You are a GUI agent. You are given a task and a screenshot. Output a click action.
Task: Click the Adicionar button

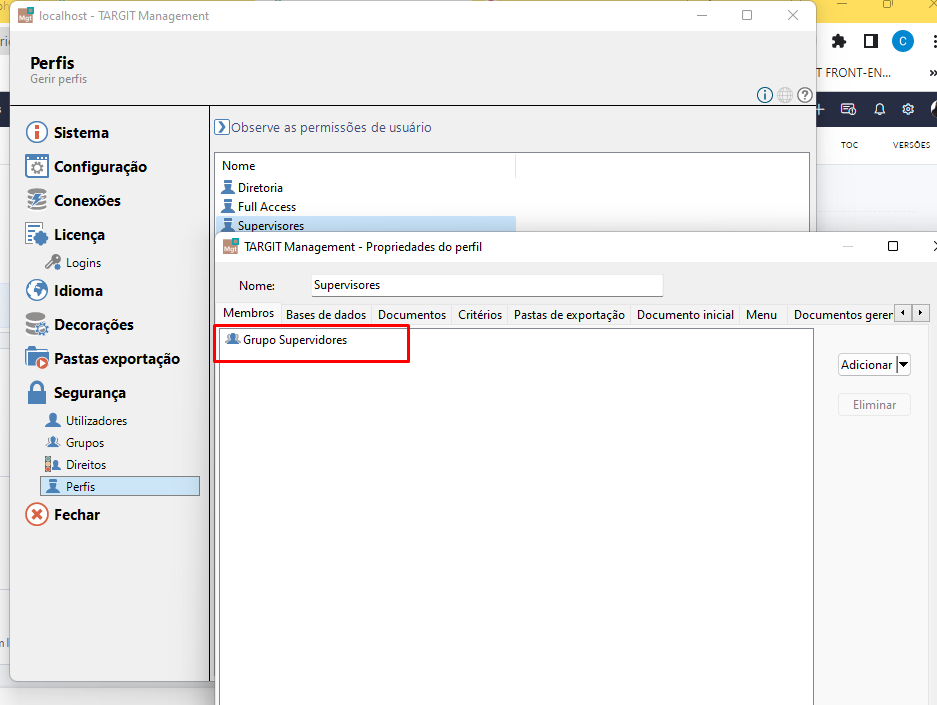pos(866,364)
